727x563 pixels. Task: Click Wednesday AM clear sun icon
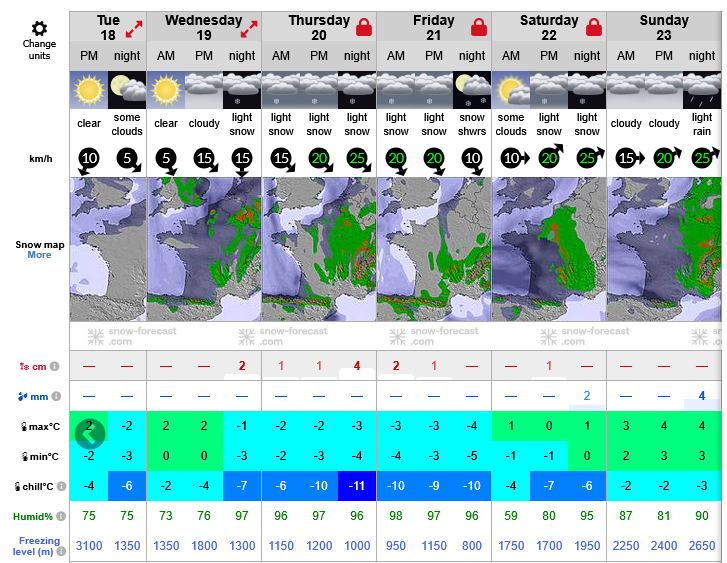pos(166,90)
